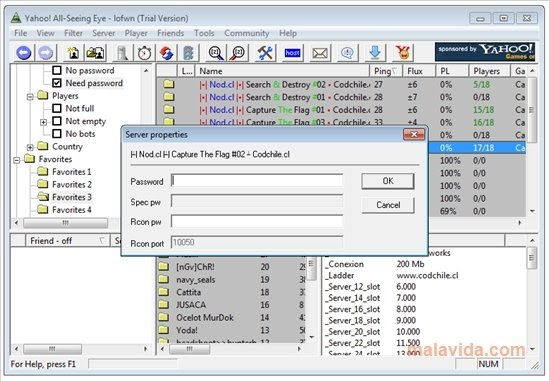549x381 pixels.
Task: Click the open player folder icon
Action: coord(96,53)
